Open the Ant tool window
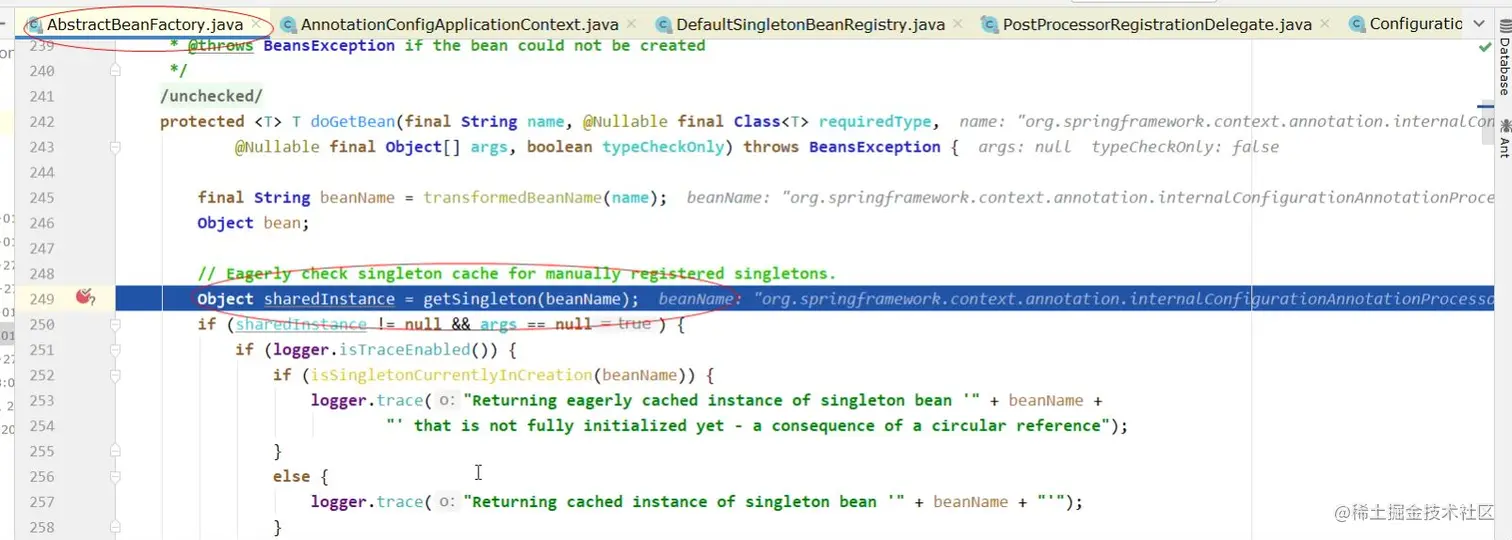The width and height of the screenshot is (1512, 540). click(x=1503, y=138)
